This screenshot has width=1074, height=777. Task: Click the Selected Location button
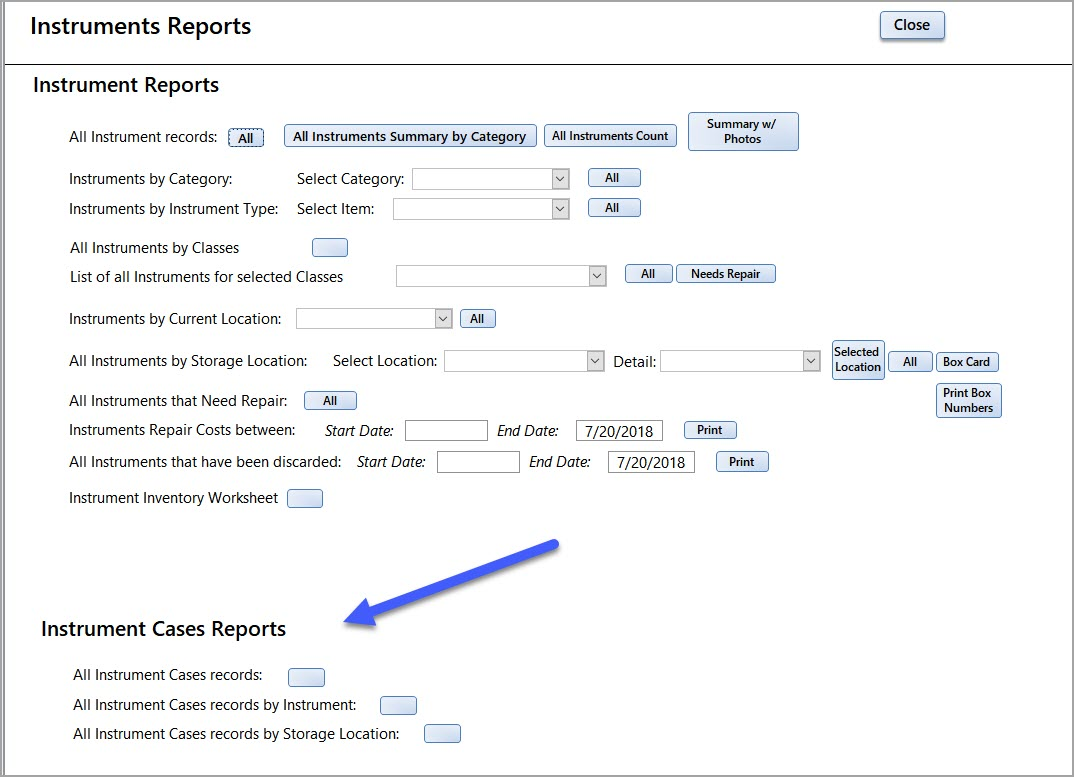tap(857, 360)
